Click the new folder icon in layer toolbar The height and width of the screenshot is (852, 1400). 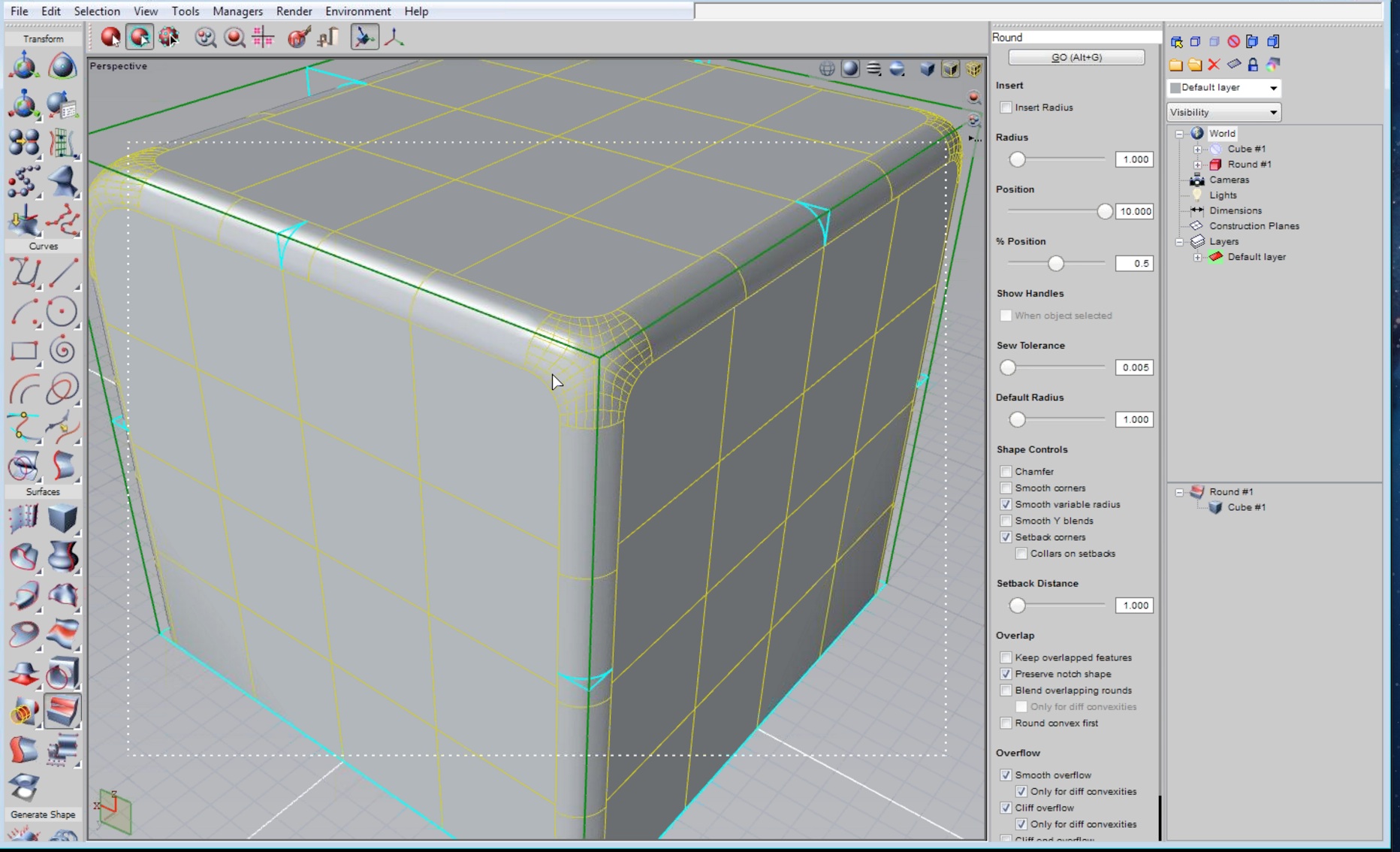point(1175,65)
